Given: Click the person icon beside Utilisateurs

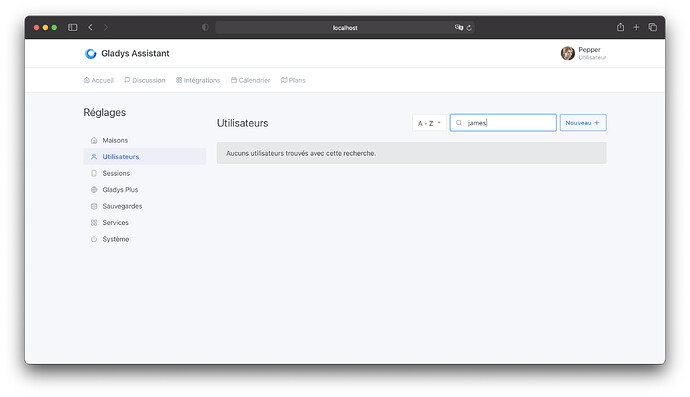Looking at the screenshot, I should (x=94, y=157).
